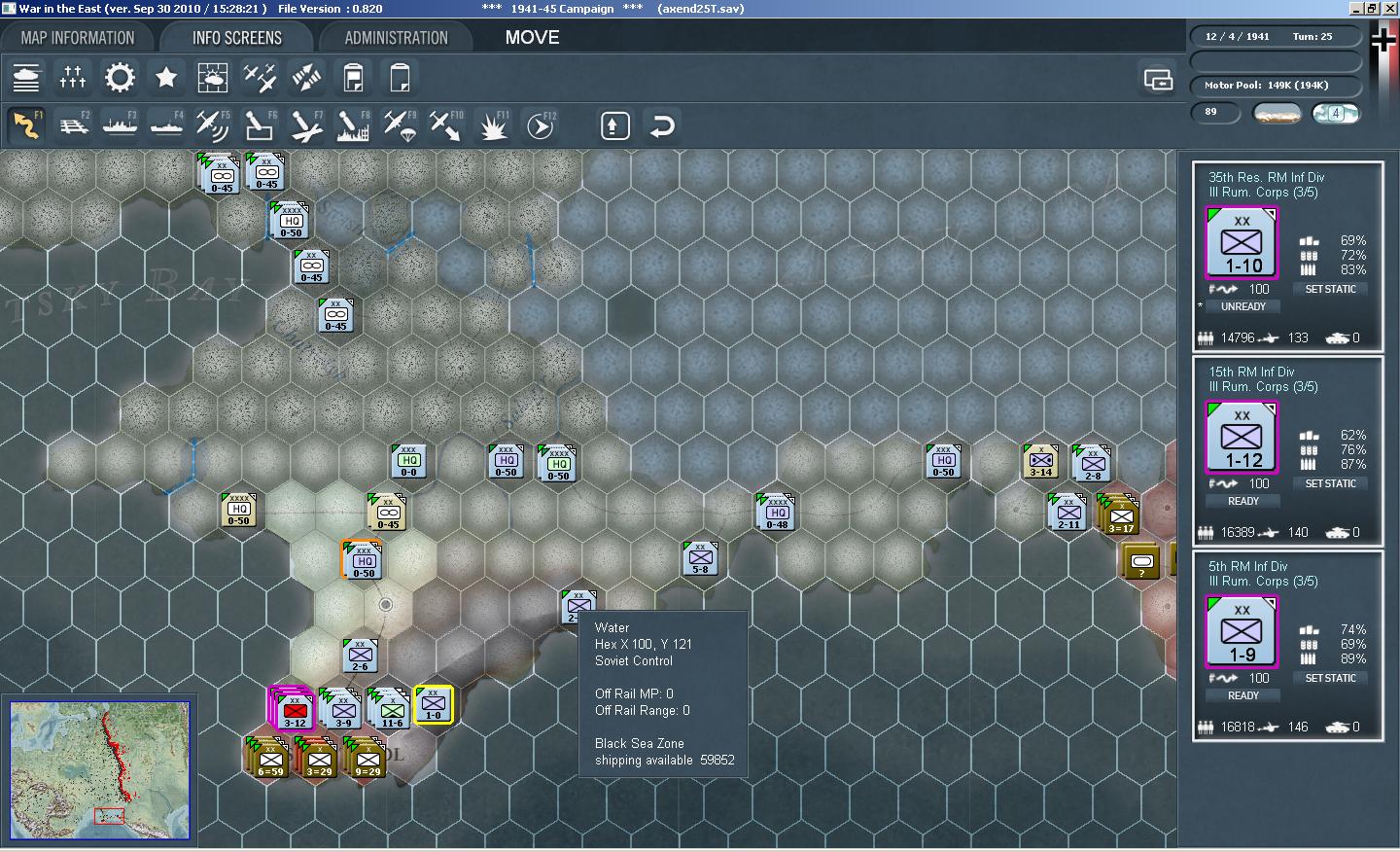1400x852 pixels.
Task: Click the snow level 4 indicator
Action: click(x=1336, y=113)
